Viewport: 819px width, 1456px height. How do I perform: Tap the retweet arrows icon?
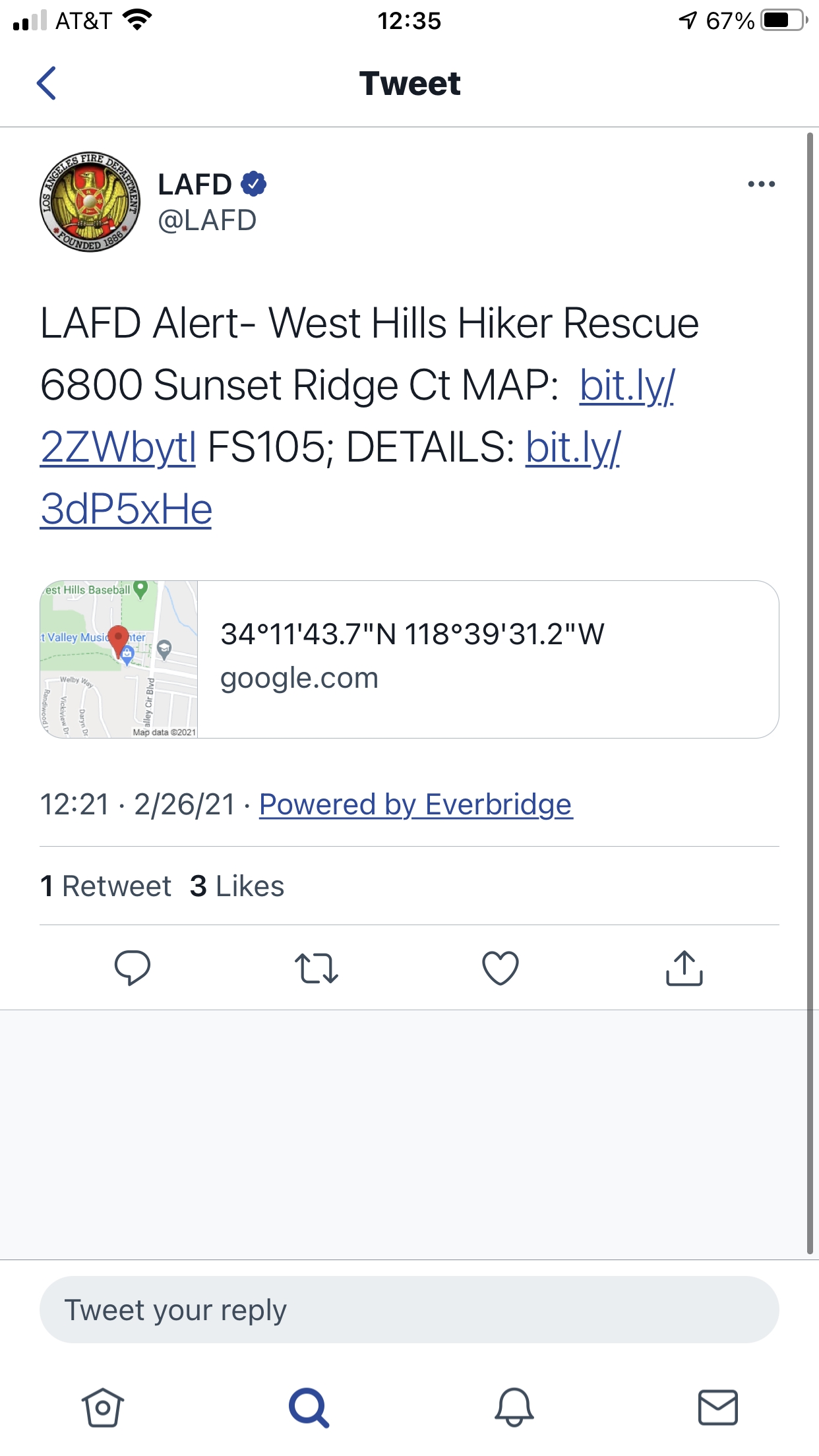(x=317, y=968)
